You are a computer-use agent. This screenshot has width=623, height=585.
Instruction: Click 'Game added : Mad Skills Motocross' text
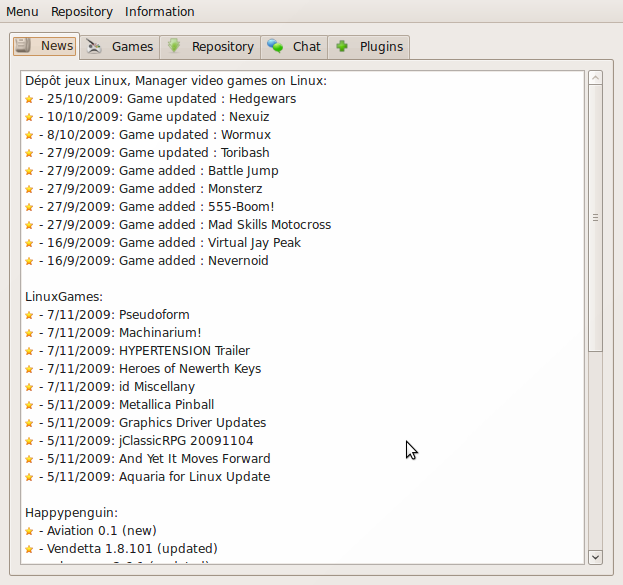pyautogui.click(x=225, y=225)
